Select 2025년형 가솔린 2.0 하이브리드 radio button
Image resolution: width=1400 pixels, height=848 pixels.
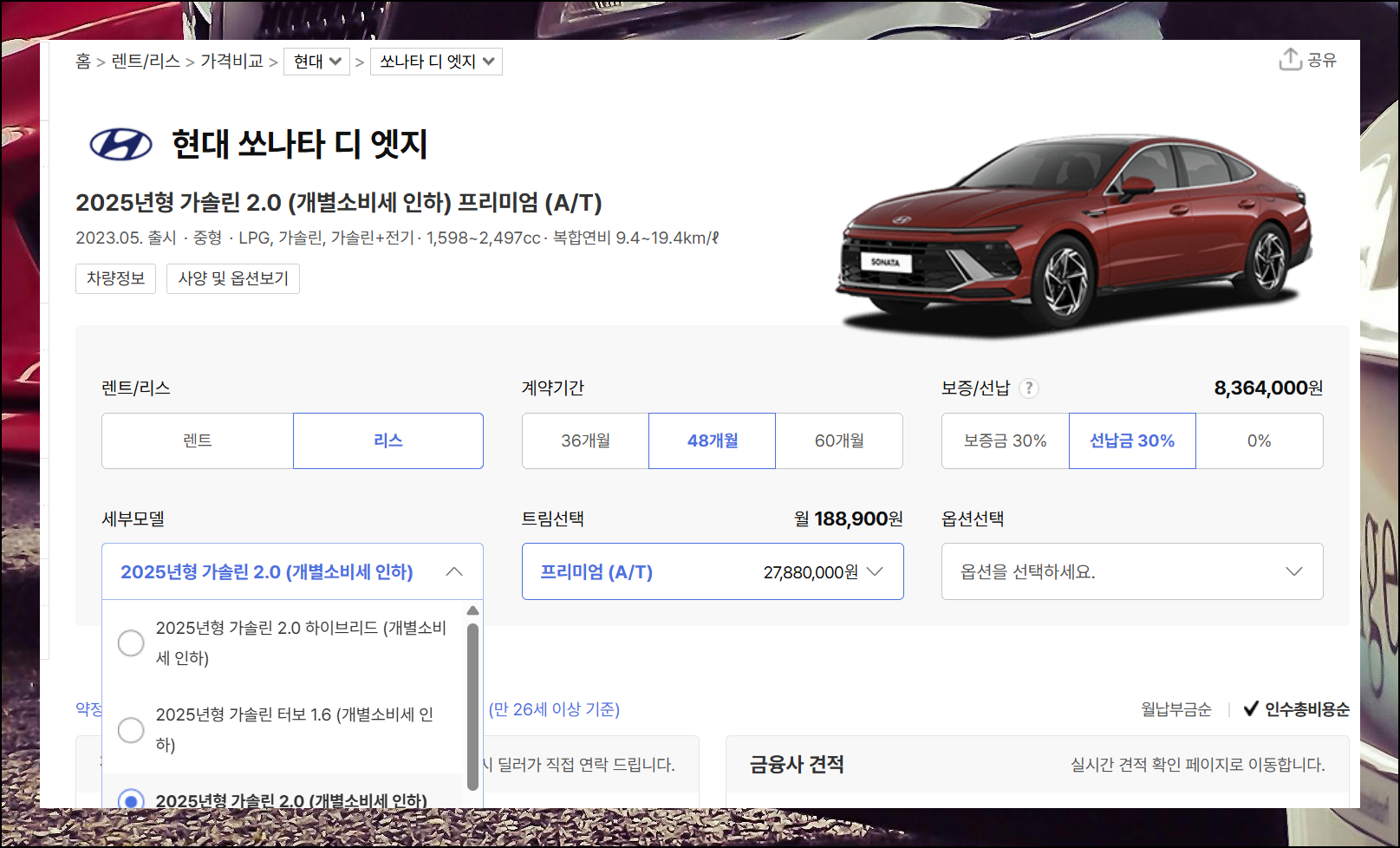131,643
